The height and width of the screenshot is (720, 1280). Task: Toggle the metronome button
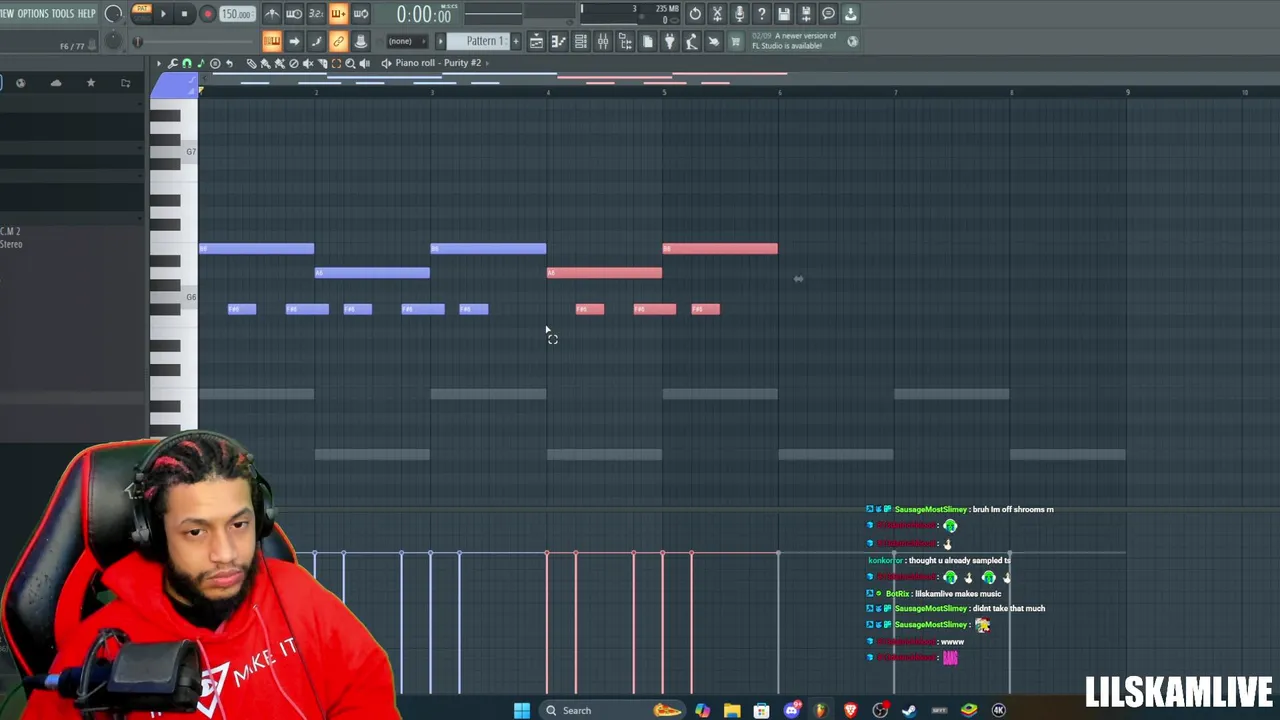(x=272, y=14)
